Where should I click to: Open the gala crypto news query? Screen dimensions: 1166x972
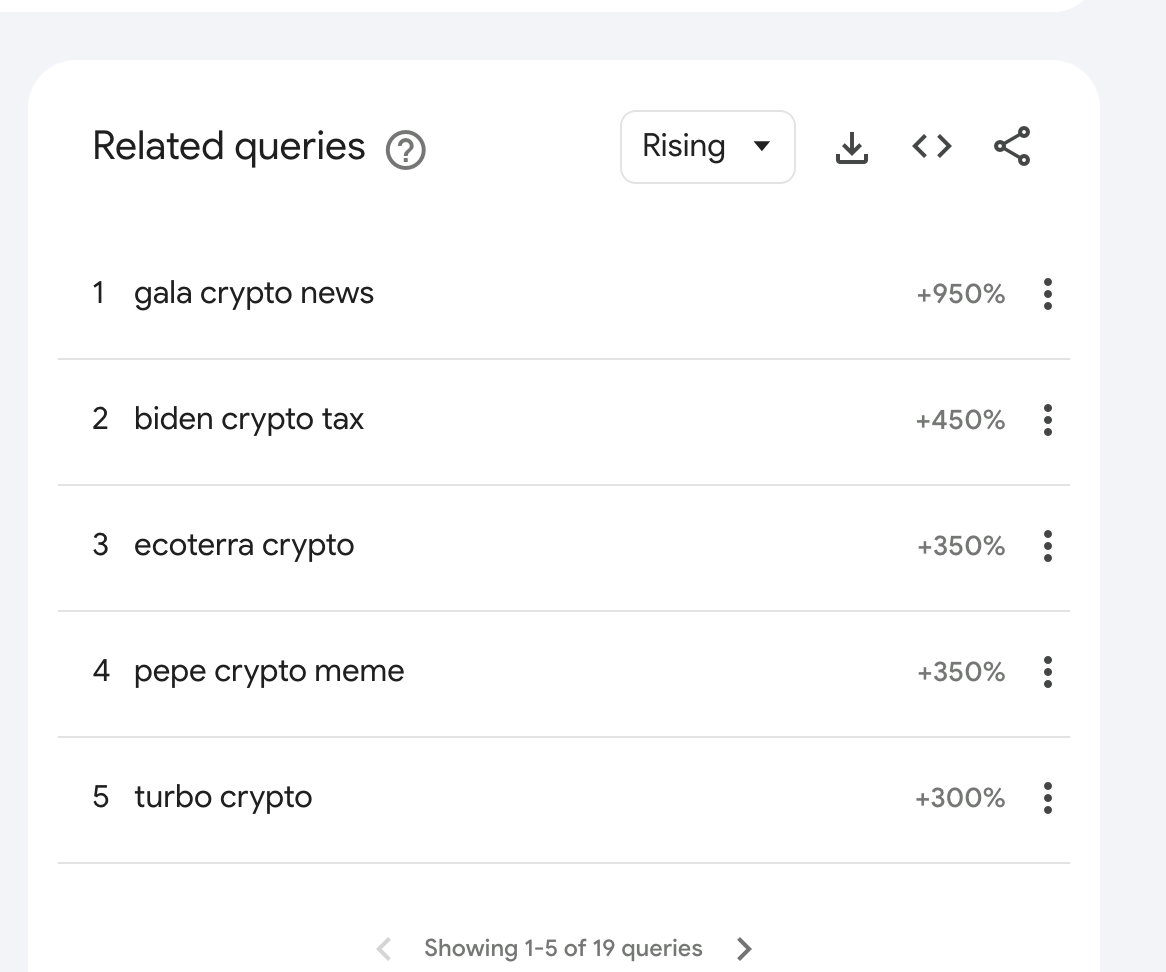click(254, 294)
